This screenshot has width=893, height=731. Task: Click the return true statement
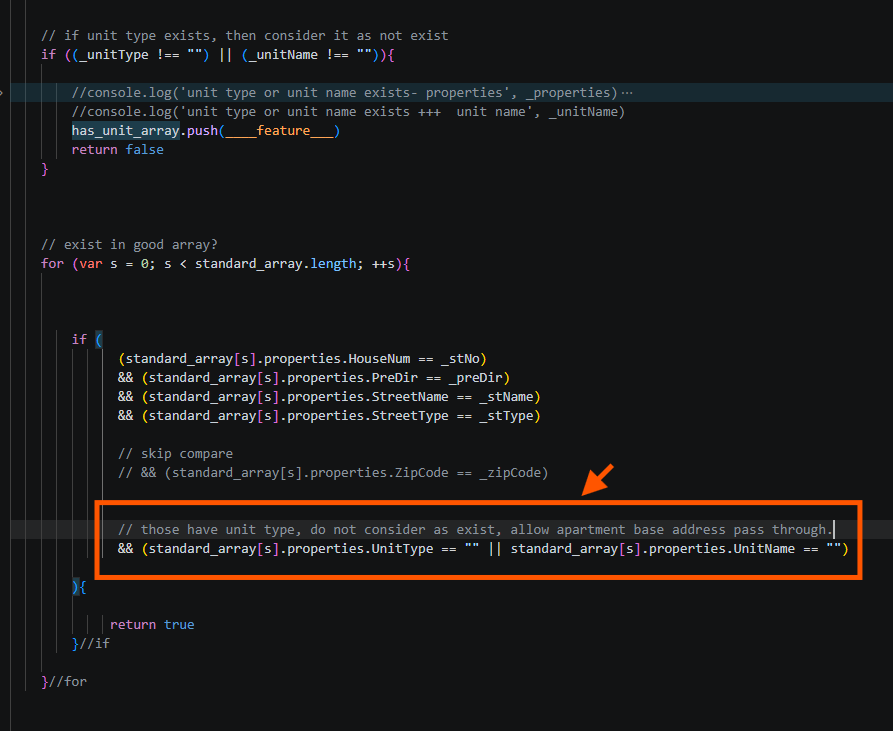click(x=152, y=625)
